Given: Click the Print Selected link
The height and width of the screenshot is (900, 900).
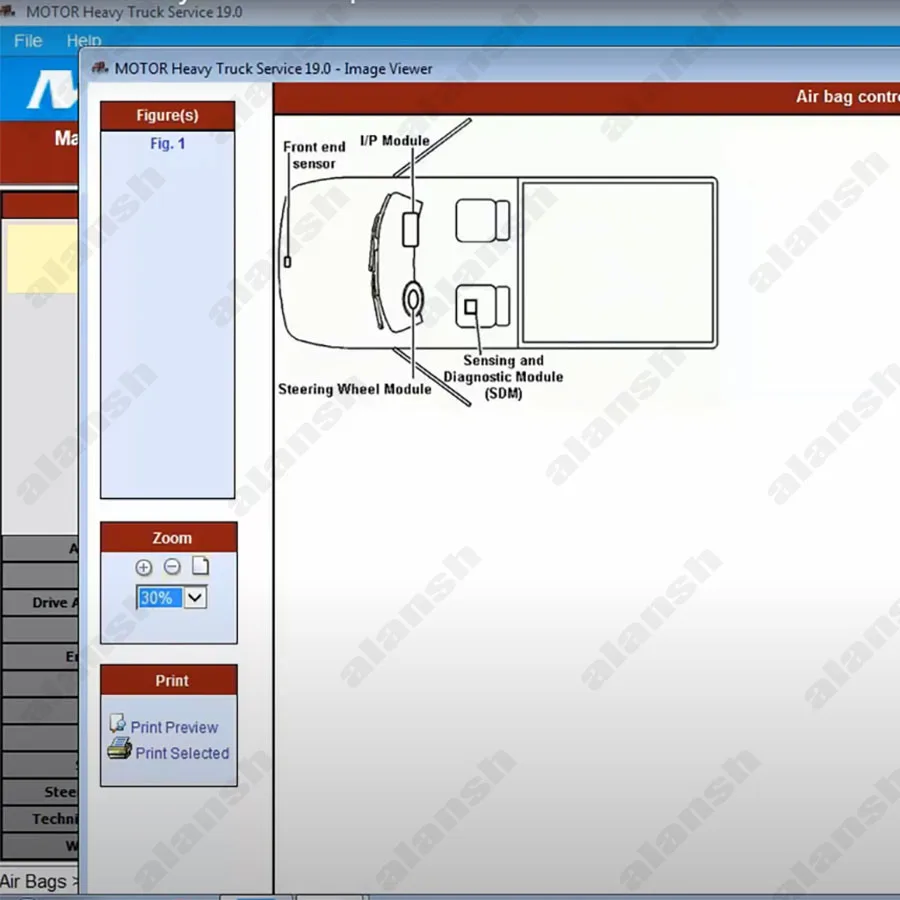Looking at the screenshot, I should pyautogui.click(x=182, y=753).
